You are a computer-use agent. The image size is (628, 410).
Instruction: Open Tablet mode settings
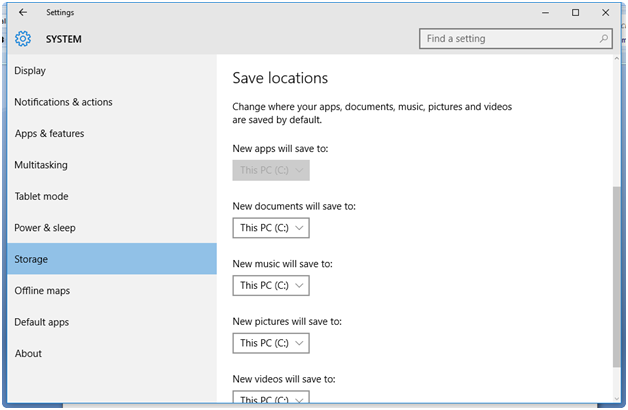[41, 197]
